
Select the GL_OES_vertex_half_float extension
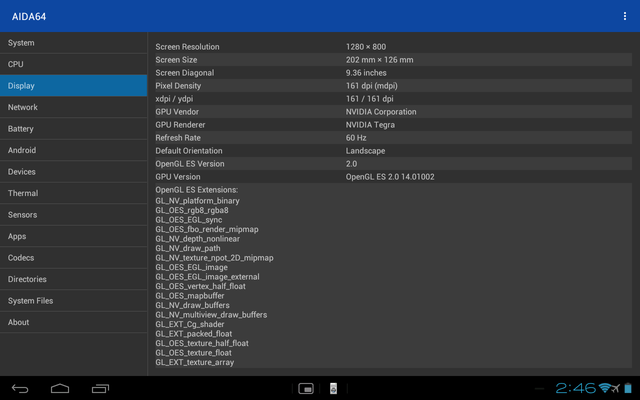pos(200,286)
